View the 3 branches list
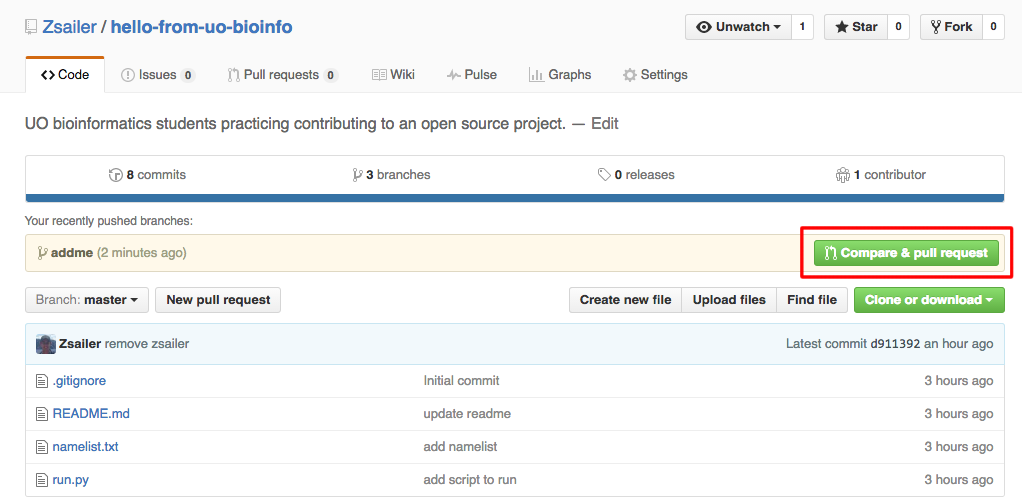Viewport: 1022px width, 503px height. click(391, 175)
